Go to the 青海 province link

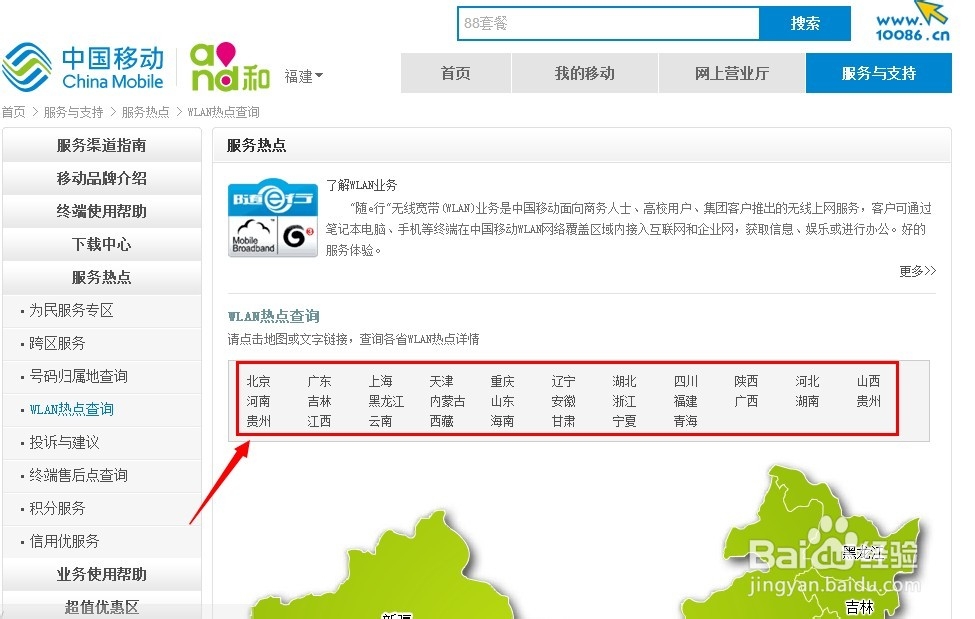[x=685, y=421]
